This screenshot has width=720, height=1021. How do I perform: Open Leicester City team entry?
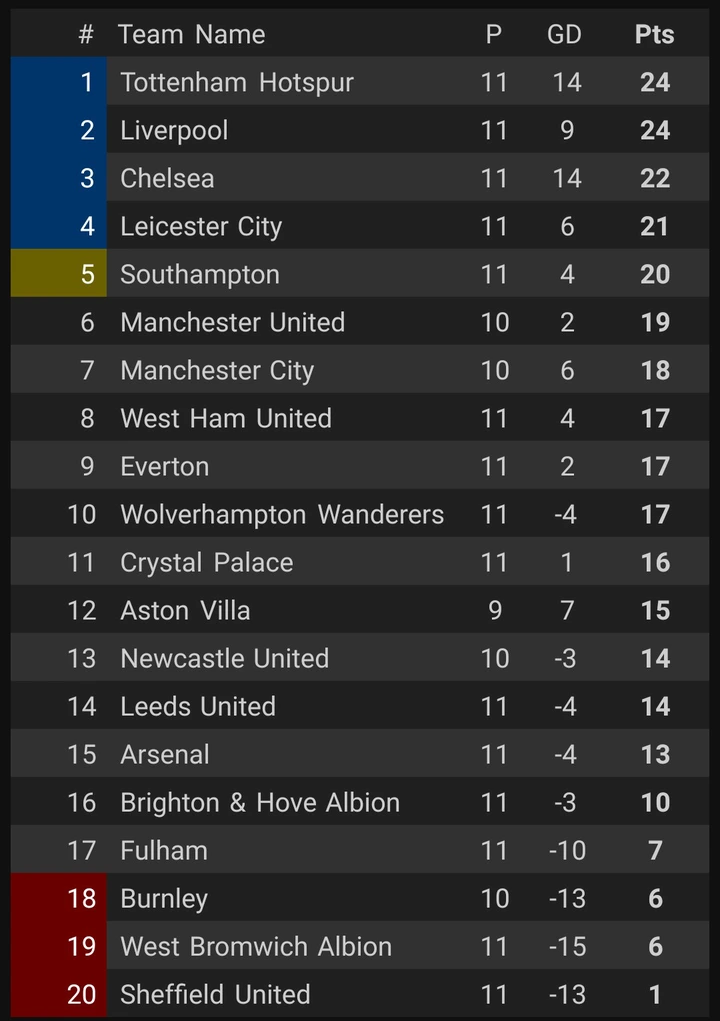(201, 226)
